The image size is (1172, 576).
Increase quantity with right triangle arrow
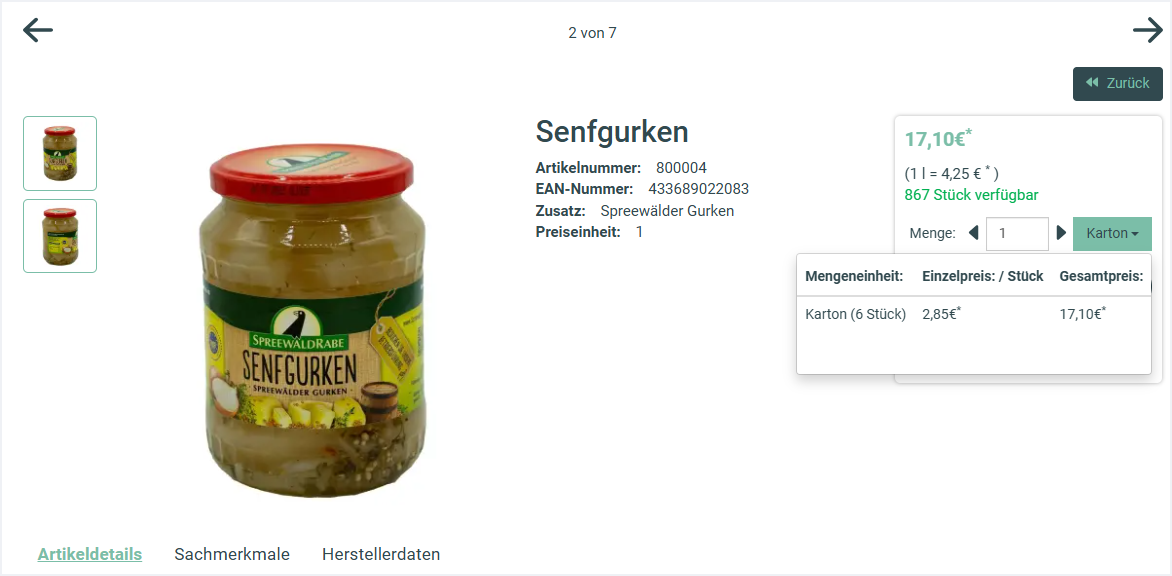1061,233
